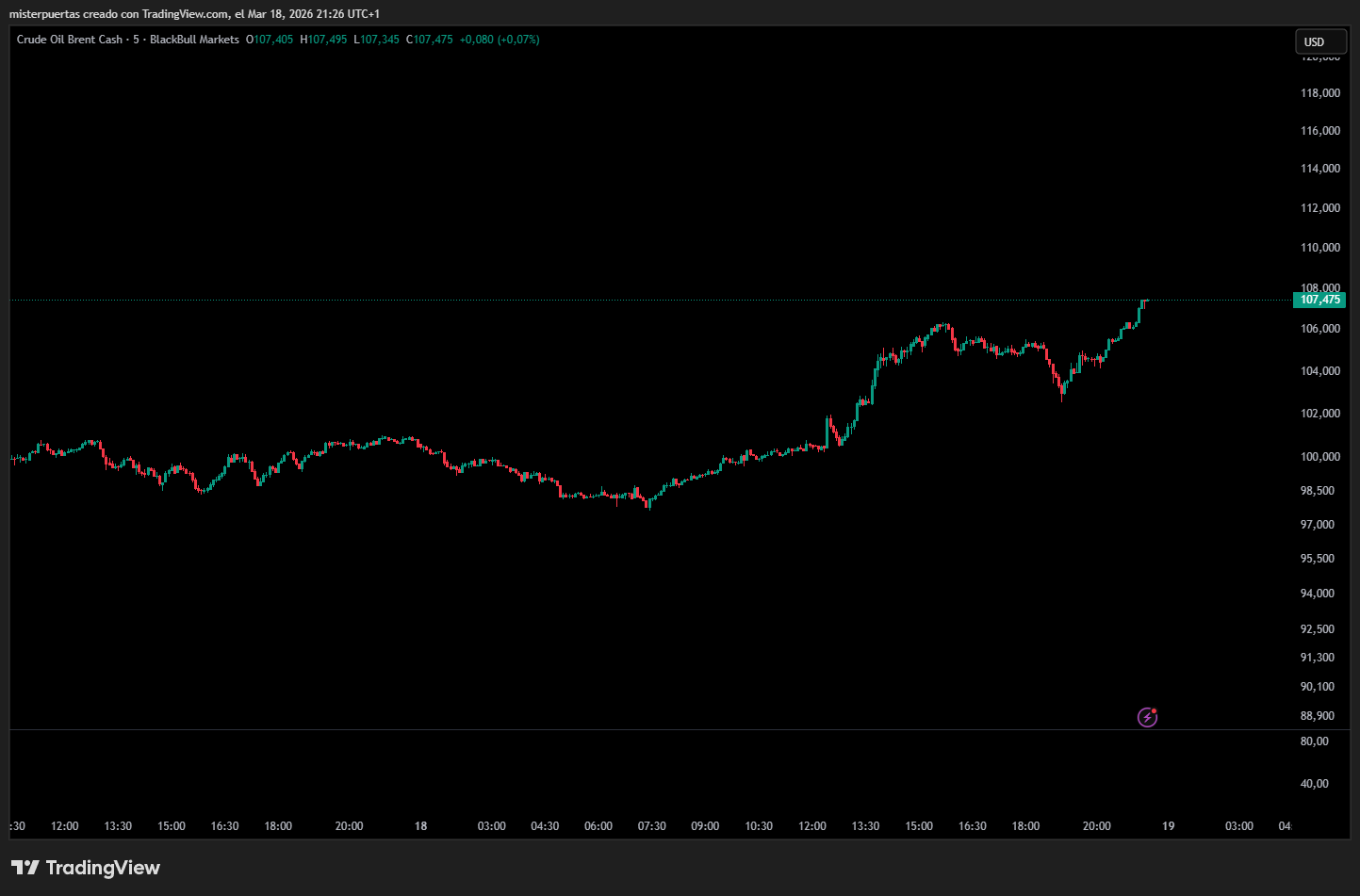
Task: Click the 112,000 price axis label
Action: pyautogui.click(x=1320, y=208)
